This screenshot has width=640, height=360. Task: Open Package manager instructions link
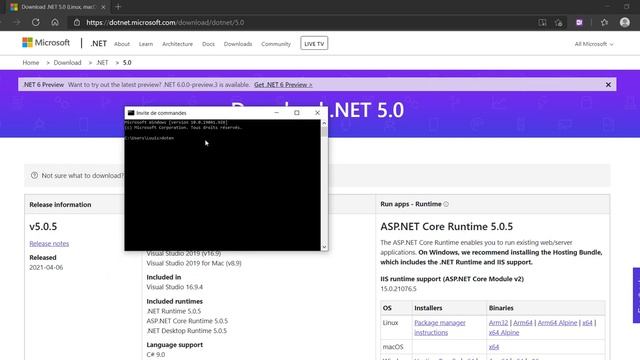[440, 328]
